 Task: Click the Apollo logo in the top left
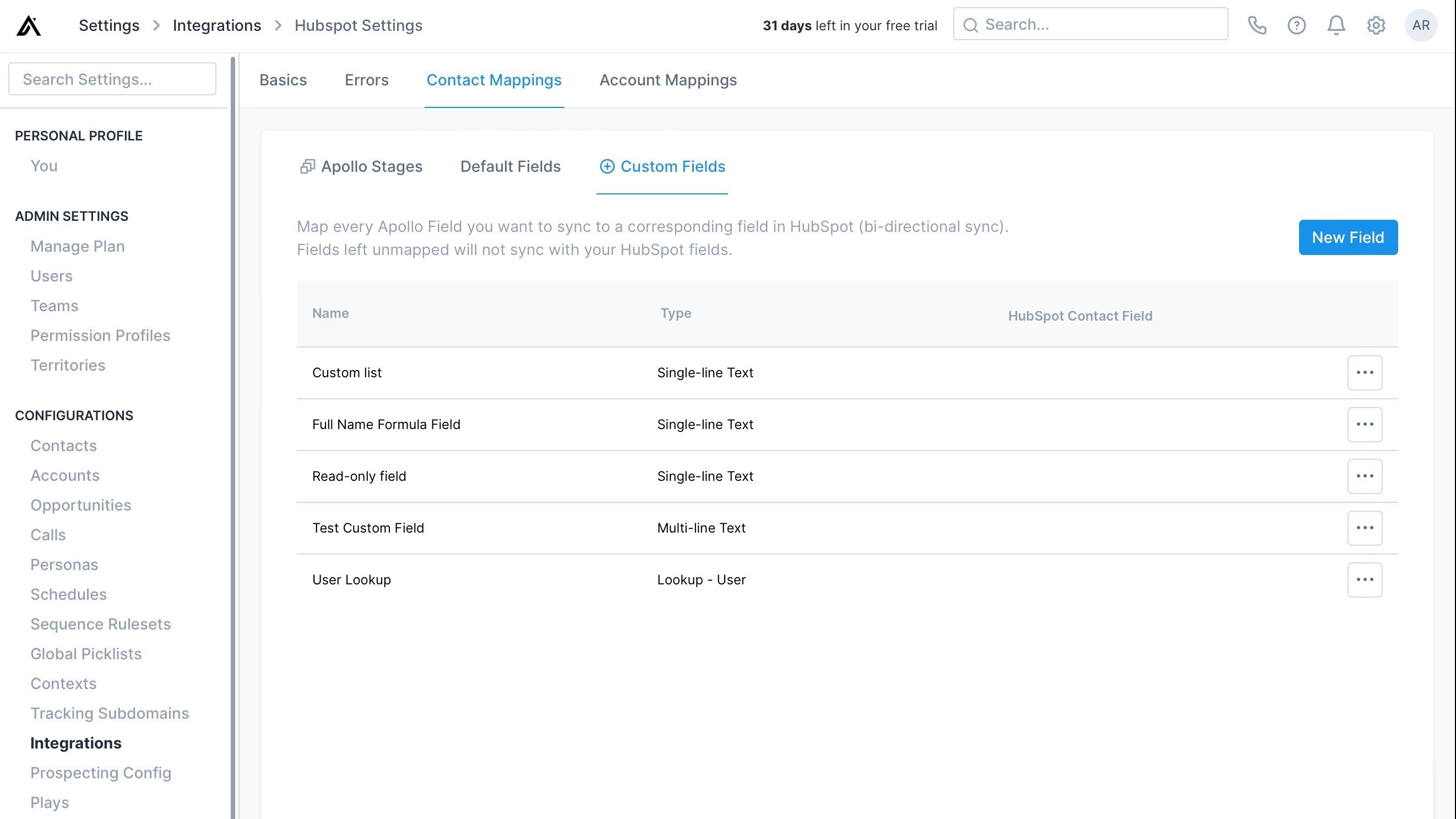[x=29, y=25]
